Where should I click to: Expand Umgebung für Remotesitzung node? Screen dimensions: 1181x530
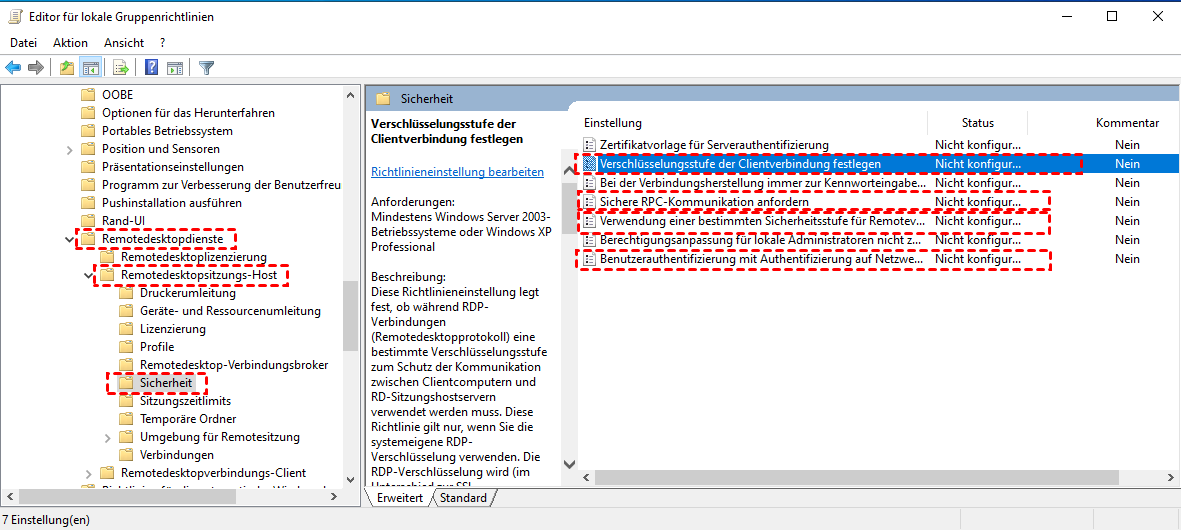click(x=108, y=437)
